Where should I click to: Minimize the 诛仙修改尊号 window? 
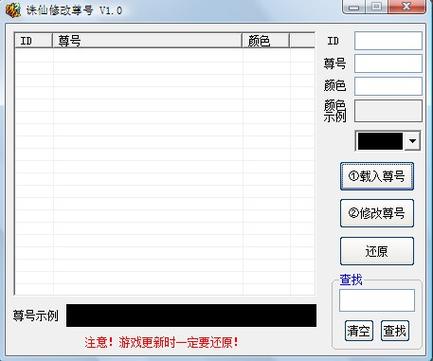[x=354, y=7]
